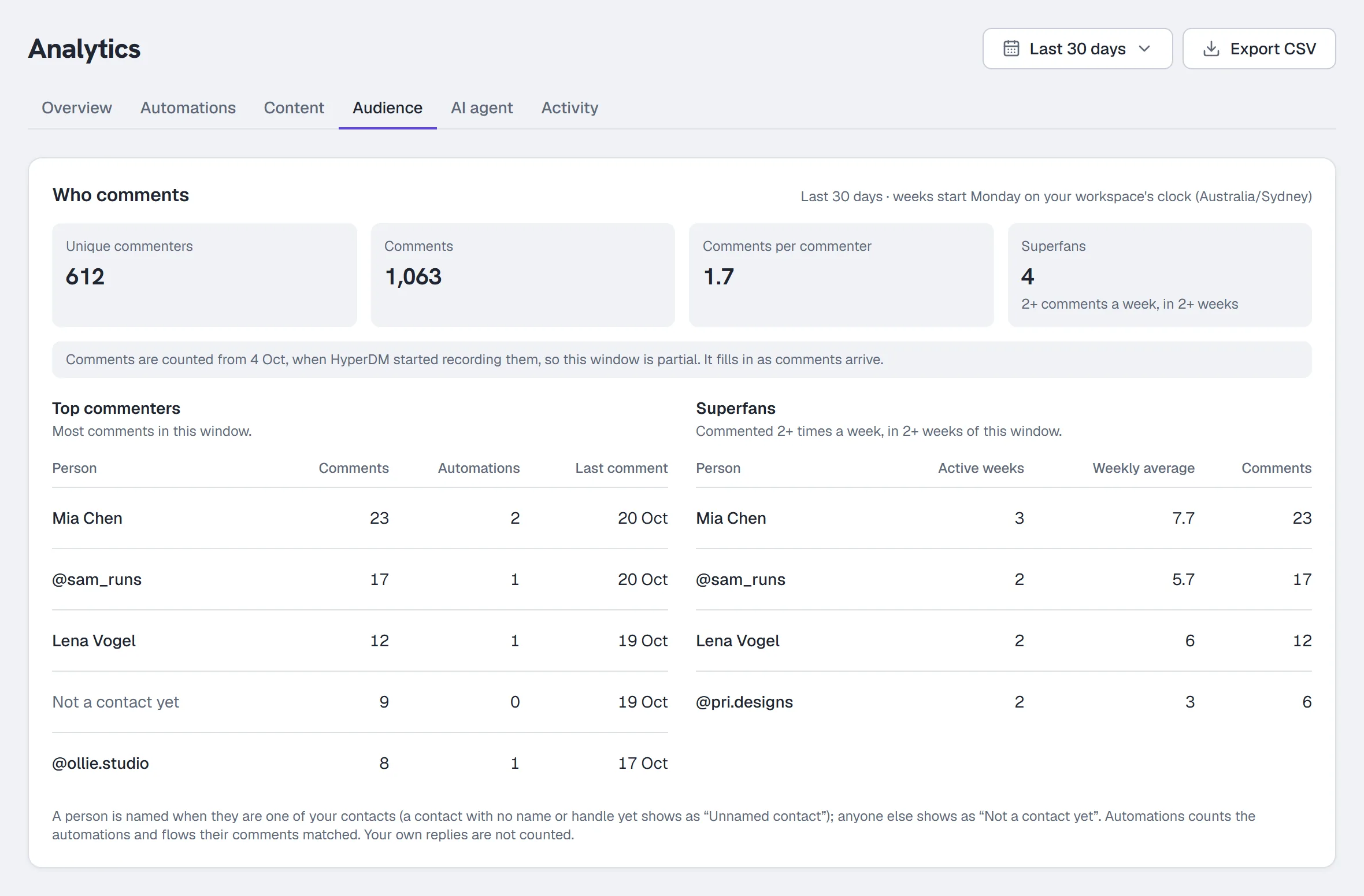This screenshot has width=1364, height=896.
Task: Export analytics with Export CSV button
Action: pyautogui.click(x=1259, y=49)
